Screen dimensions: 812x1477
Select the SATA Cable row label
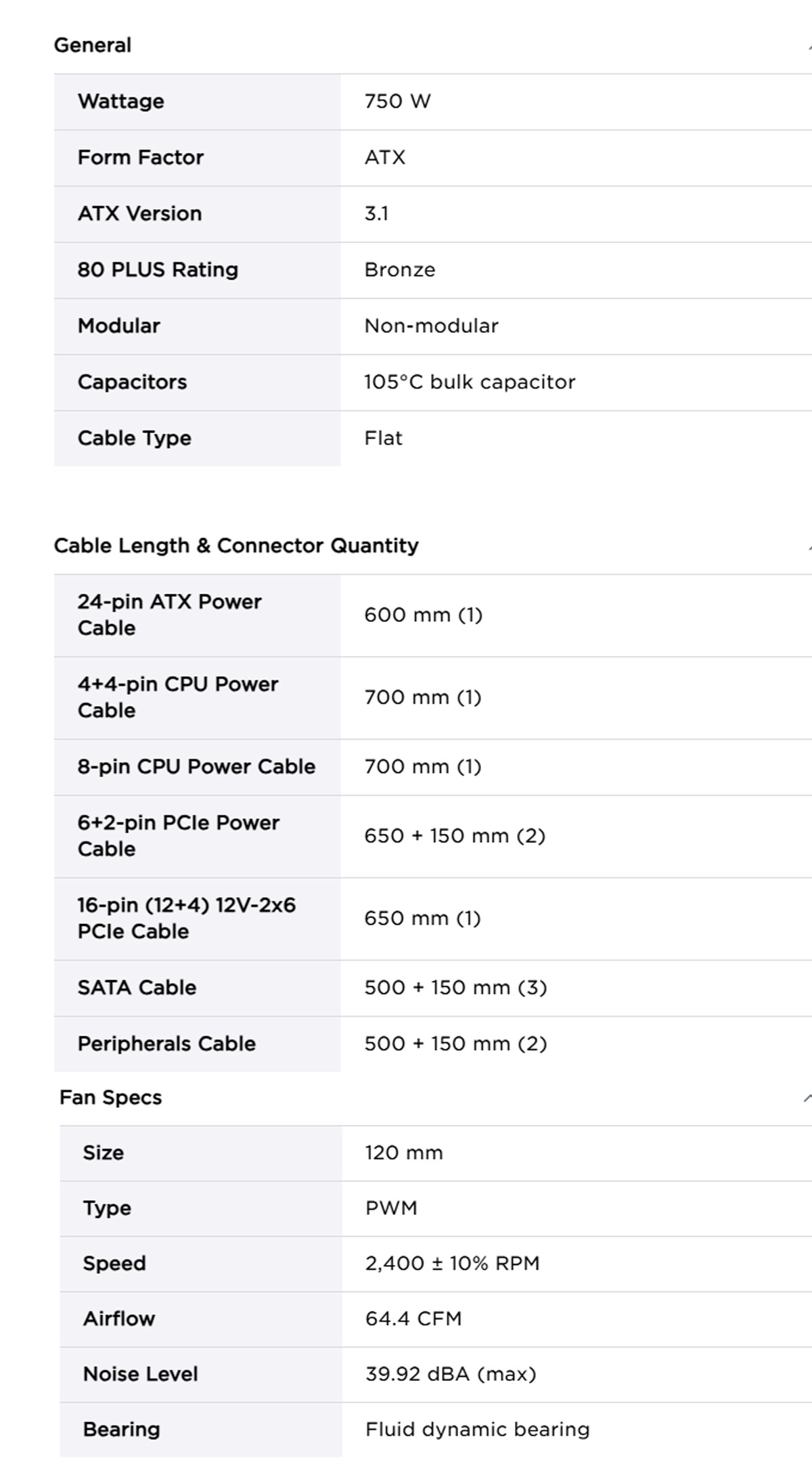click(137, 988)
